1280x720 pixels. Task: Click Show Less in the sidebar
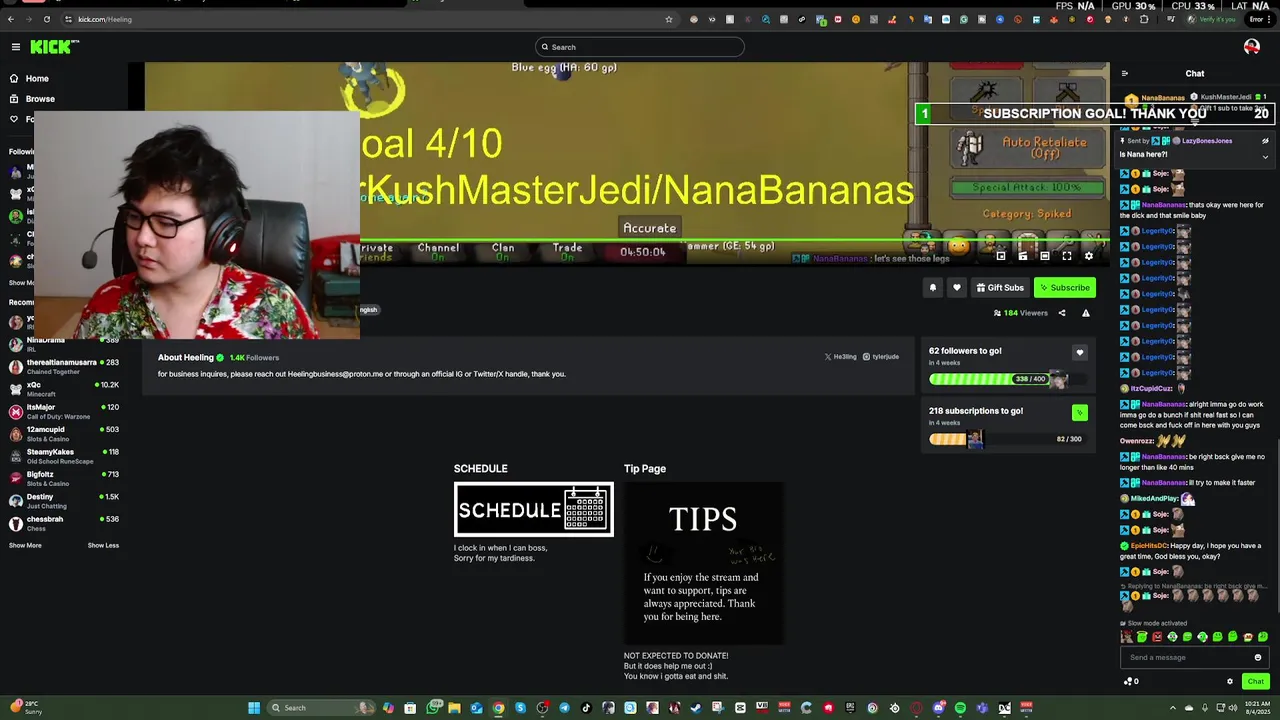click(x=103, y=545)
